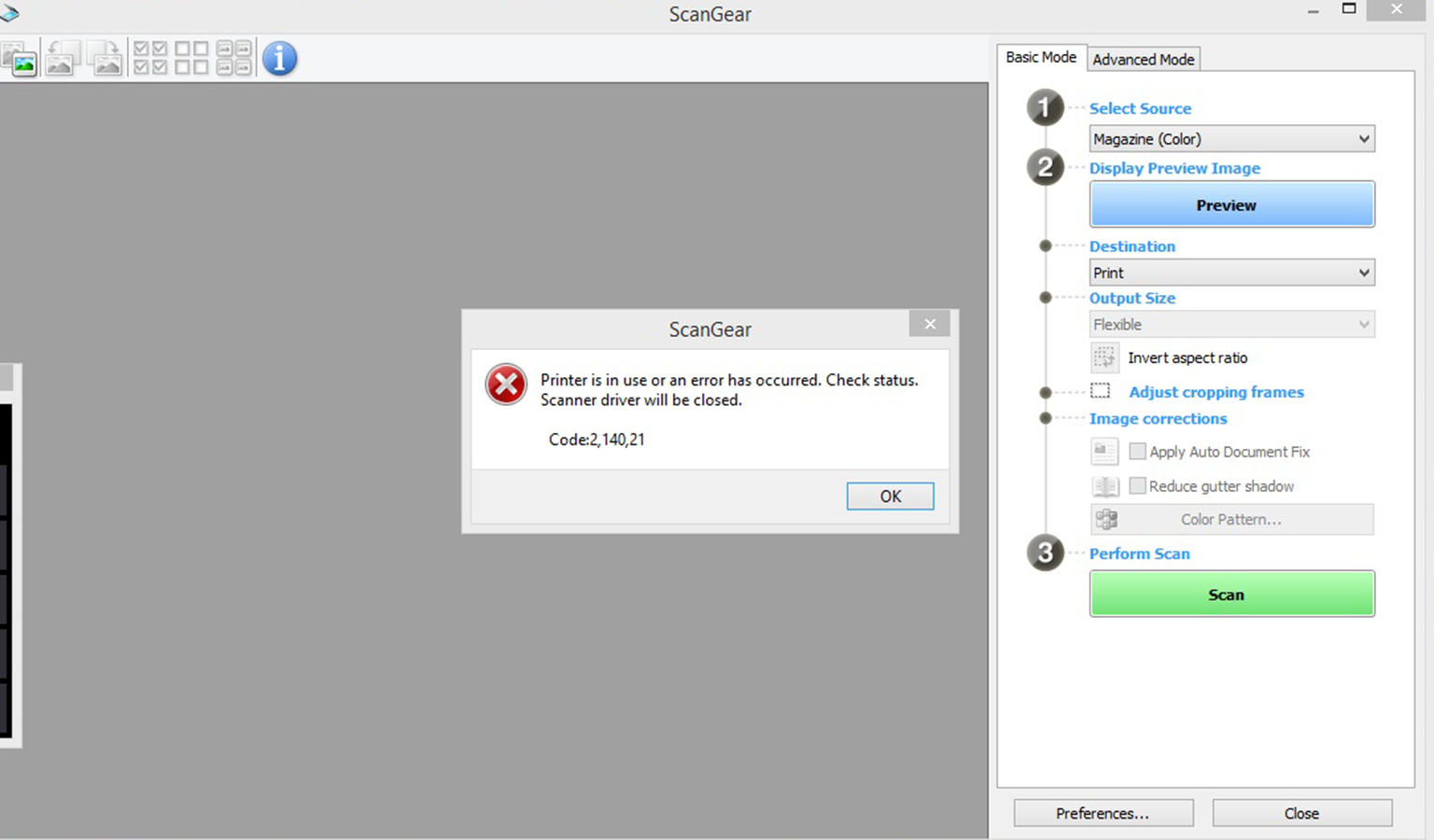Expand the Output Size dropdown showing Flexible
Image resolution: width=1434 pixels, height=840 pixels.
tap(1232, 325)
